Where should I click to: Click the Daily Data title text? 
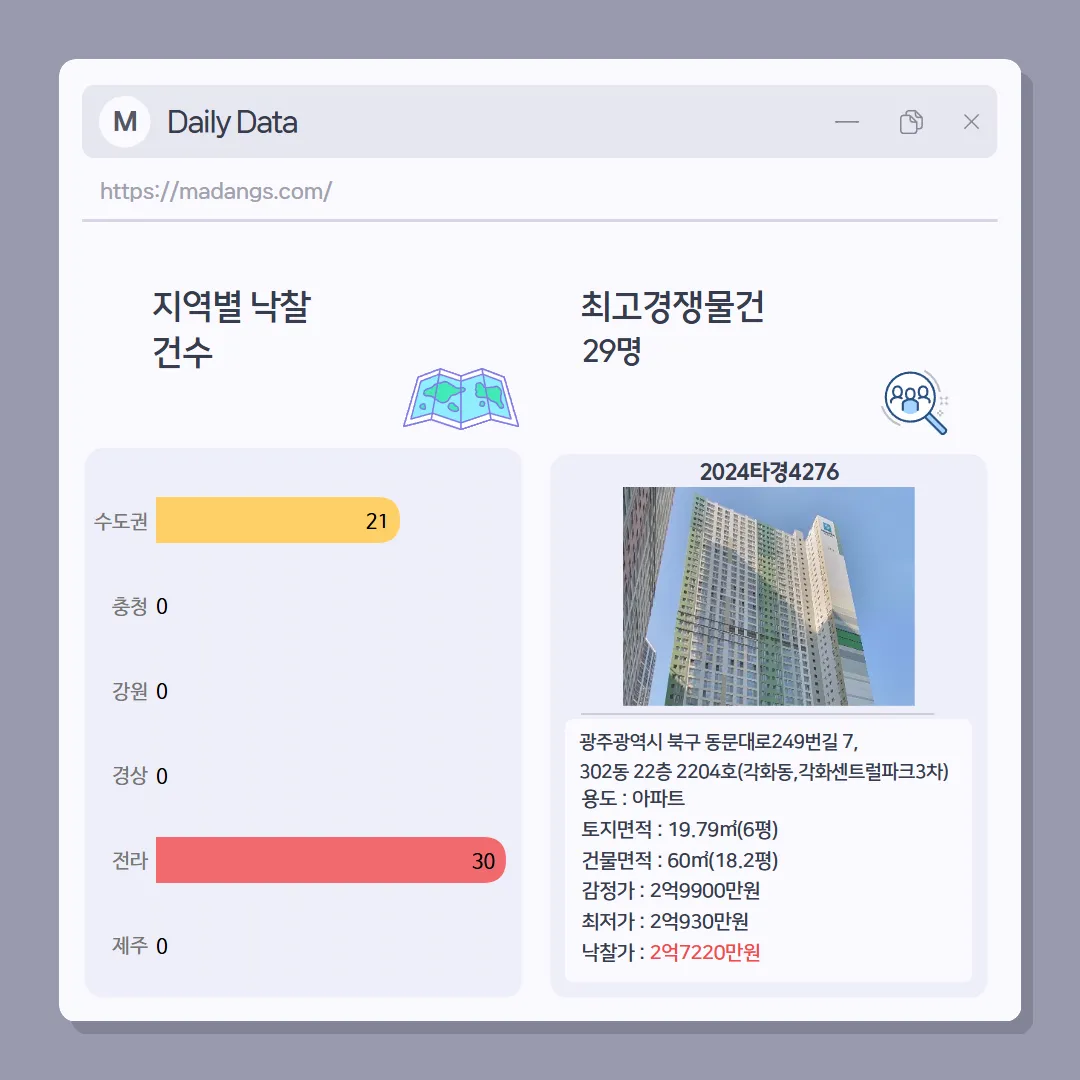pyautogui.click(x=232, y=122)
